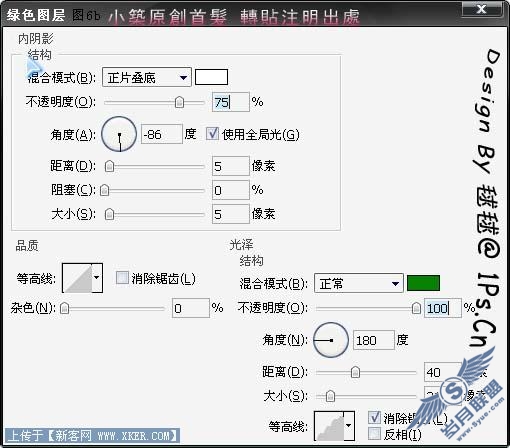Click Inner Shadow opacity slider handle
510x448 pixels.
179,102
